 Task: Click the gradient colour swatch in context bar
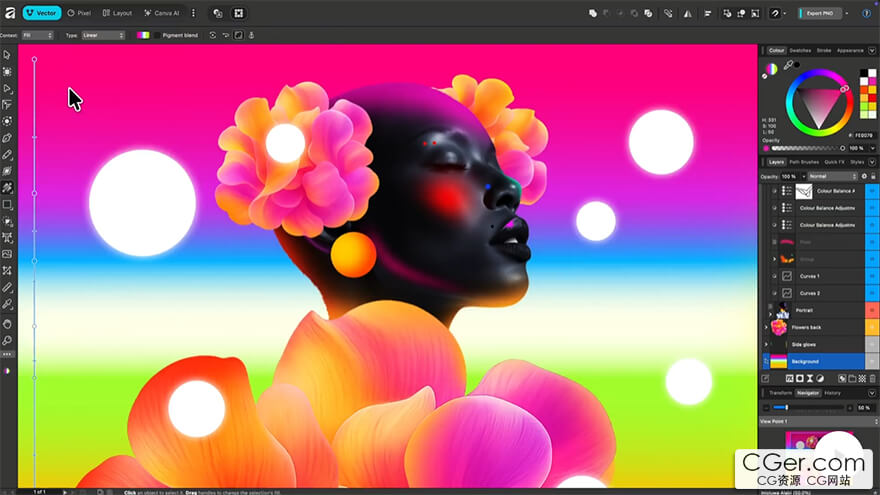143,35
